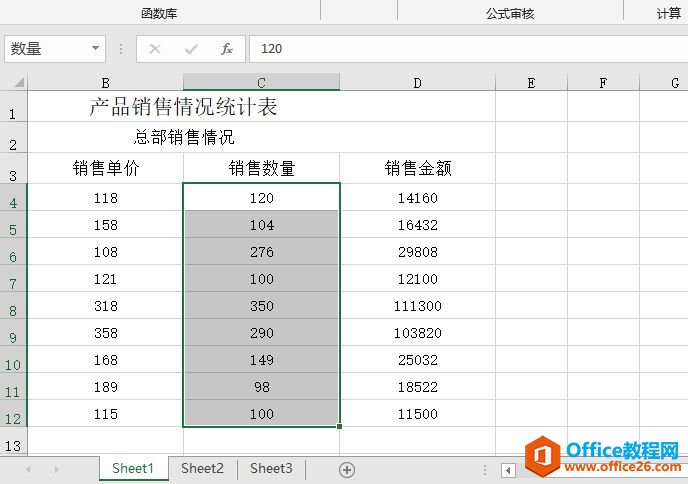Click cell with value 158

pos(105,224)
